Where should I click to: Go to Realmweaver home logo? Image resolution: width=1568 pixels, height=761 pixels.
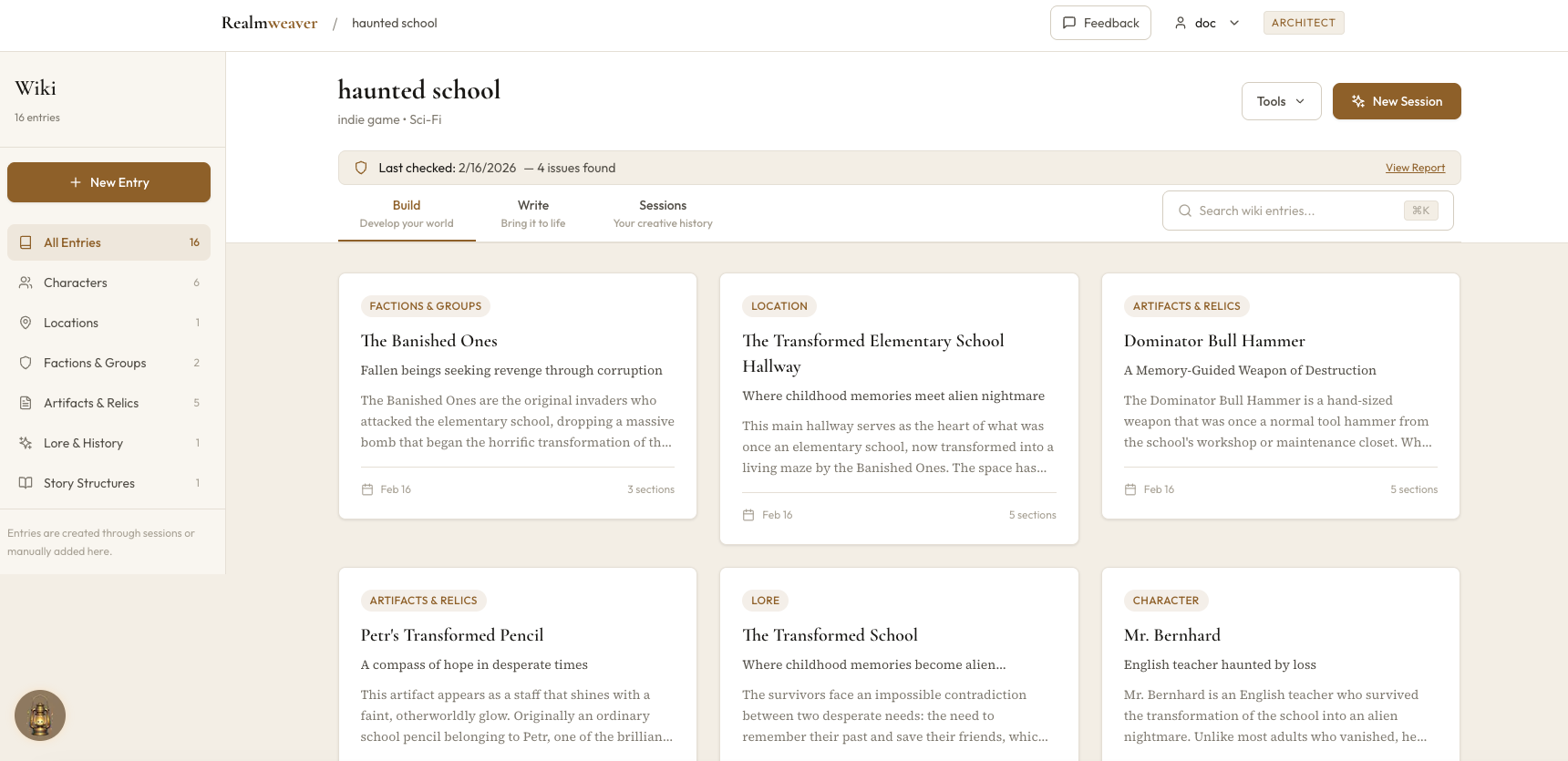pos(269,23)
